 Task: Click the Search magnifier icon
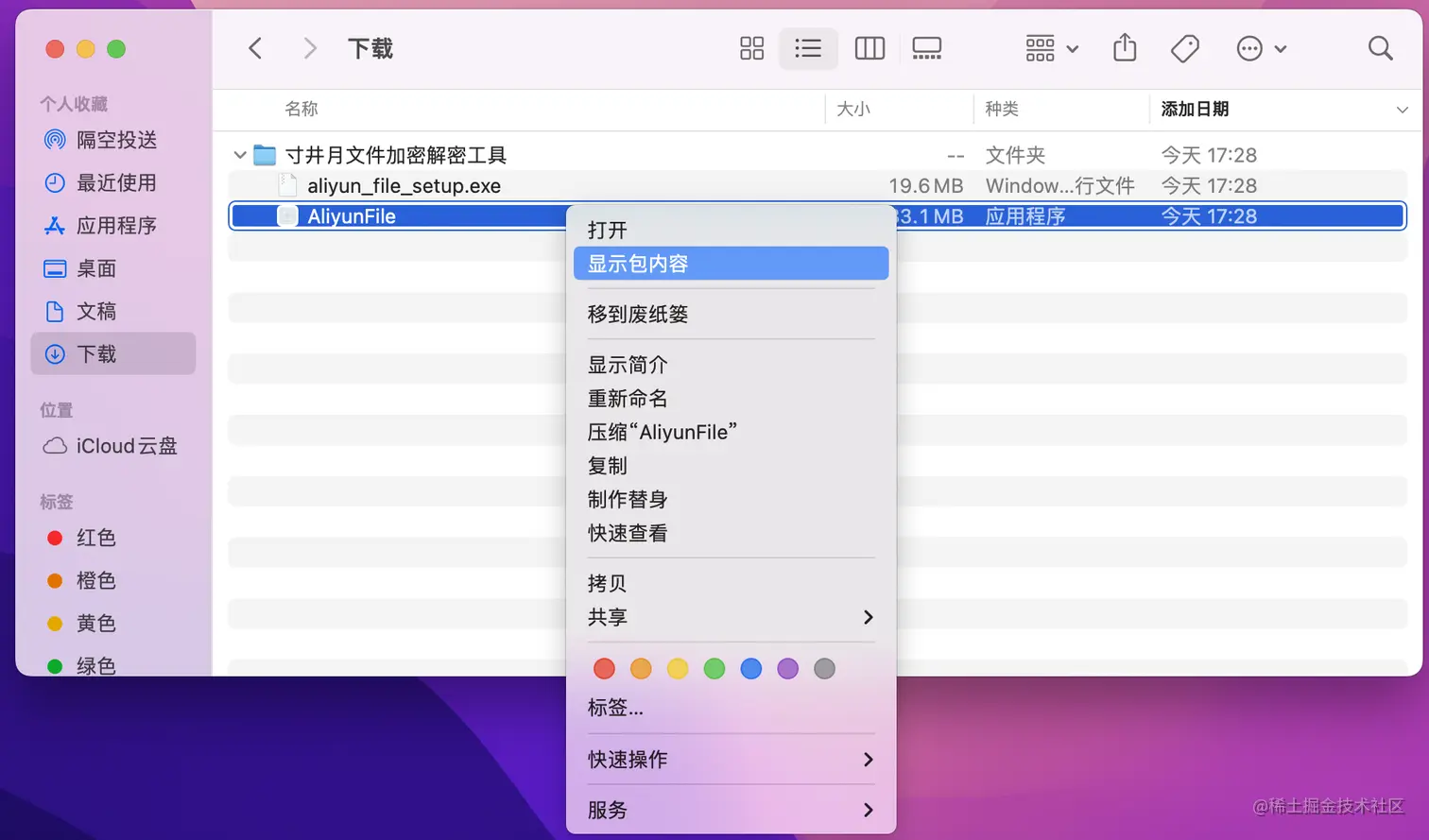1380,48
